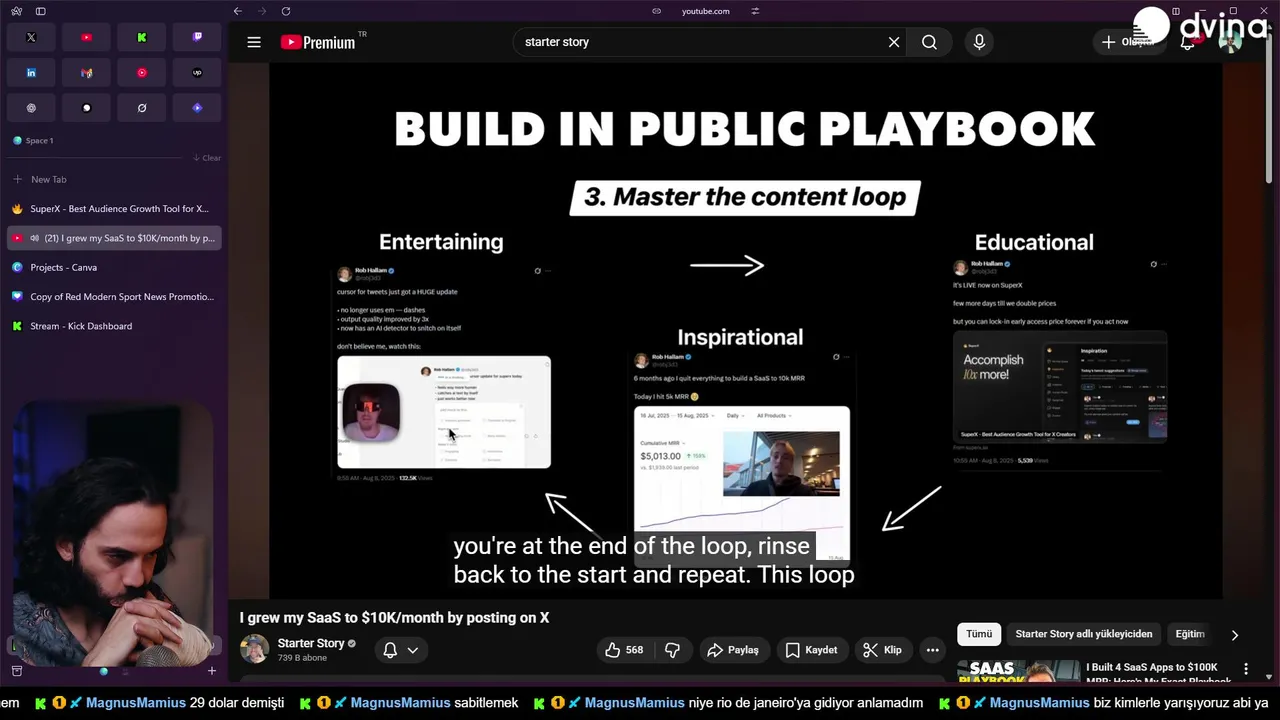Screen dimensions: 1280x720
Task: Click the Starter Story channel avatar
Action: click(x=254, y=649)
